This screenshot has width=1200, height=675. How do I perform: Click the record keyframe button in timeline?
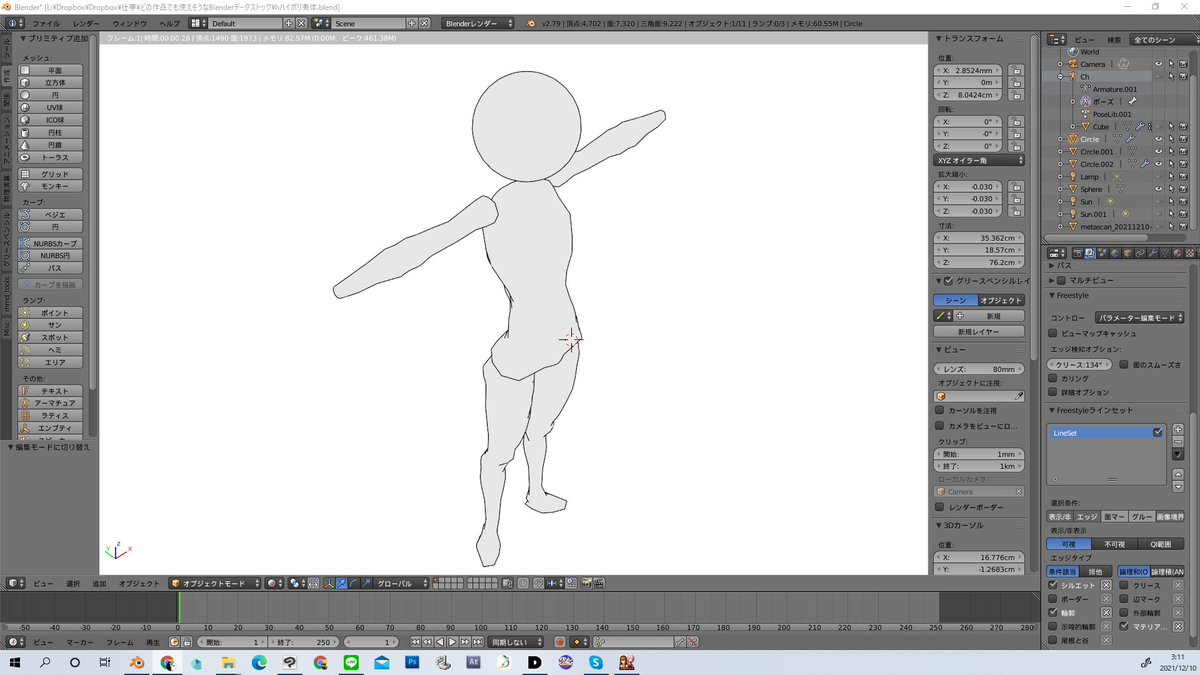click(x=559, y=642)
